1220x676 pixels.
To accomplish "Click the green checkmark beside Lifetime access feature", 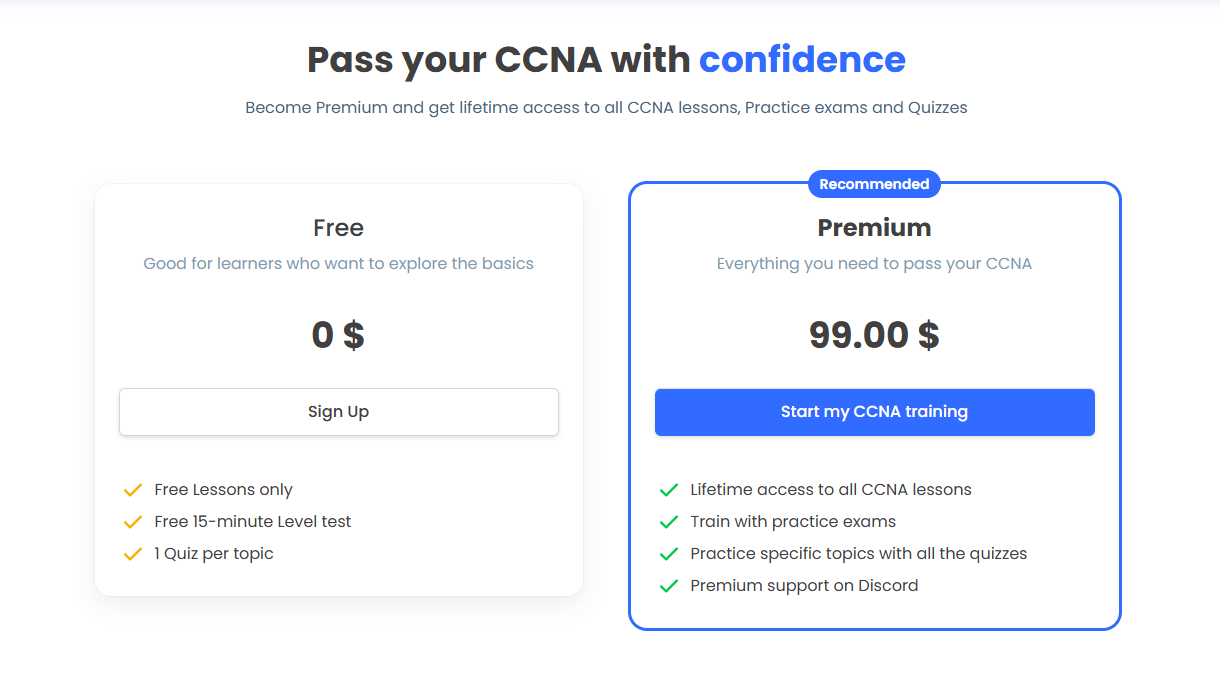I will point(668,489).
